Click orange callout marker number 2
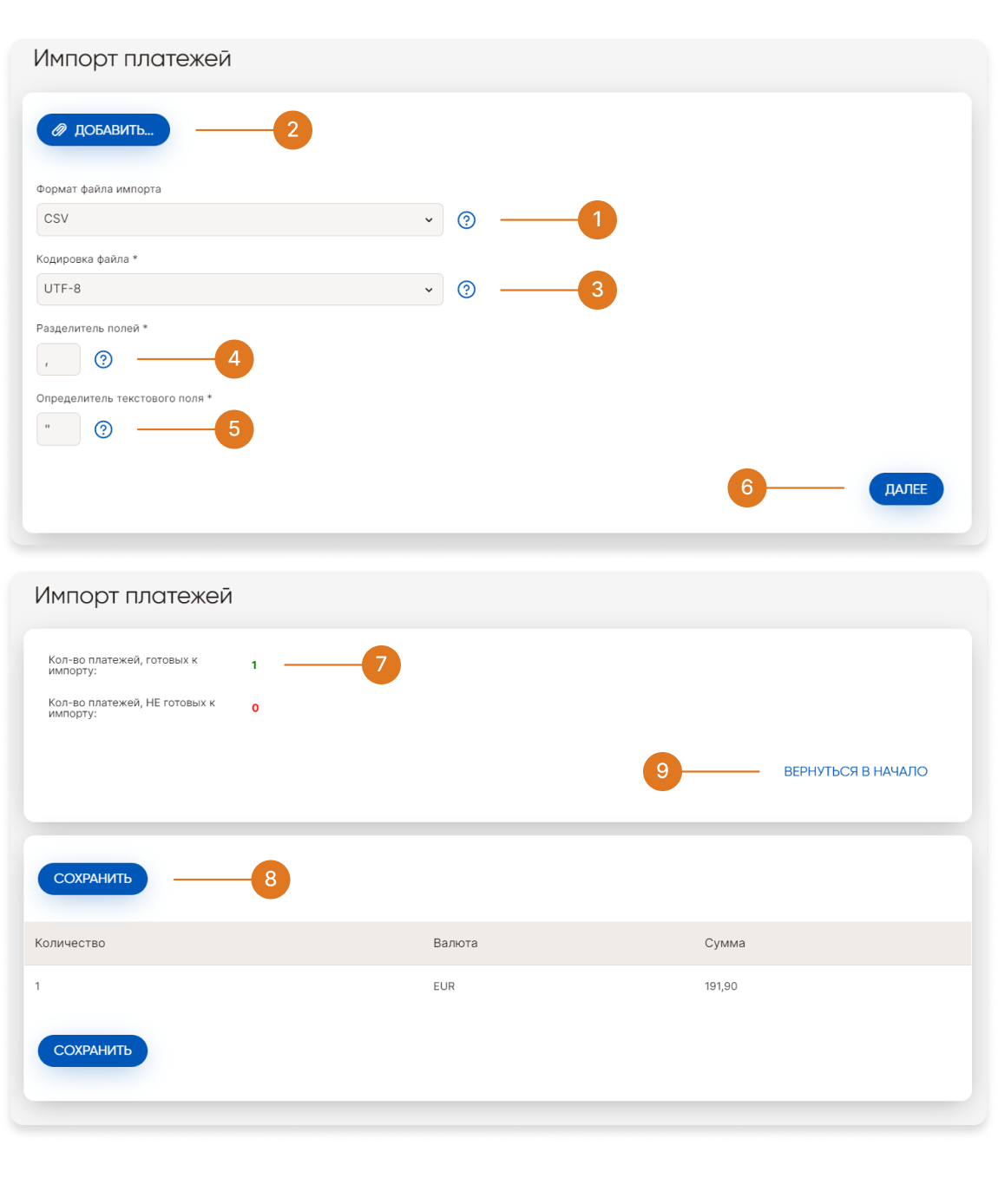 [293, 130]
